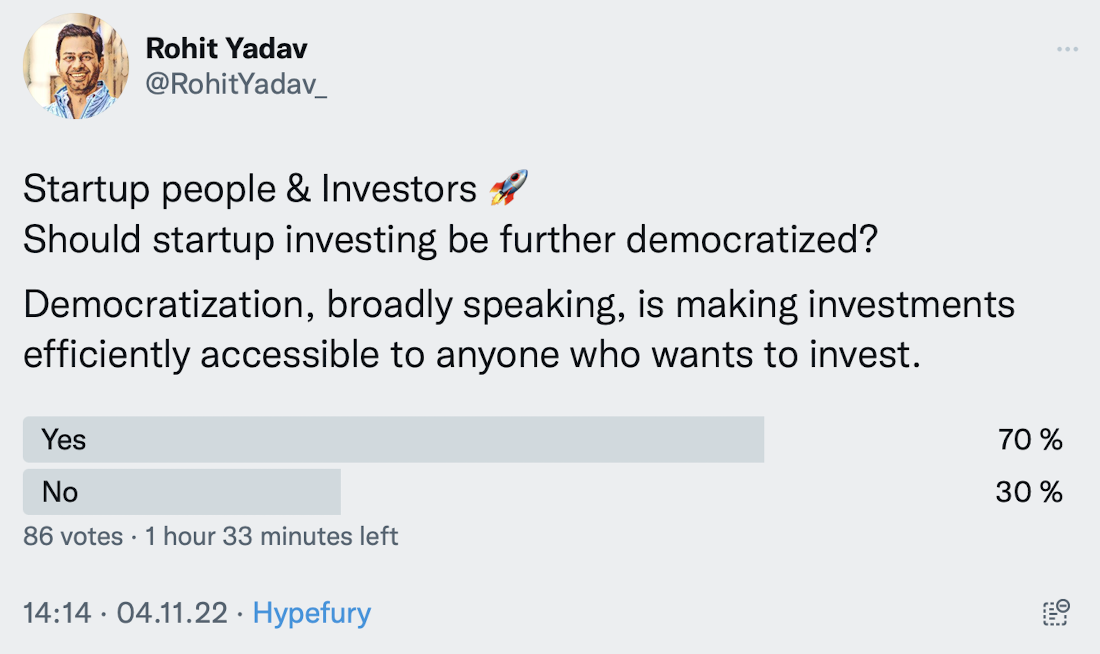Click the 70 % result label

(x=1029, y=439)
